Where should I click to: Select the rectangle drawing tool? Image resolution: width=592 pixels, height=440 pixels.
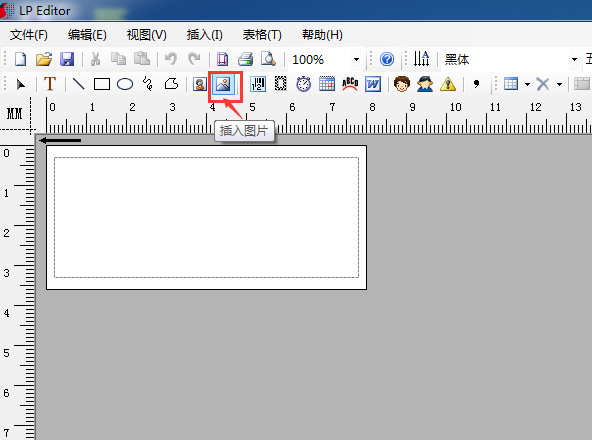(102, 84)
